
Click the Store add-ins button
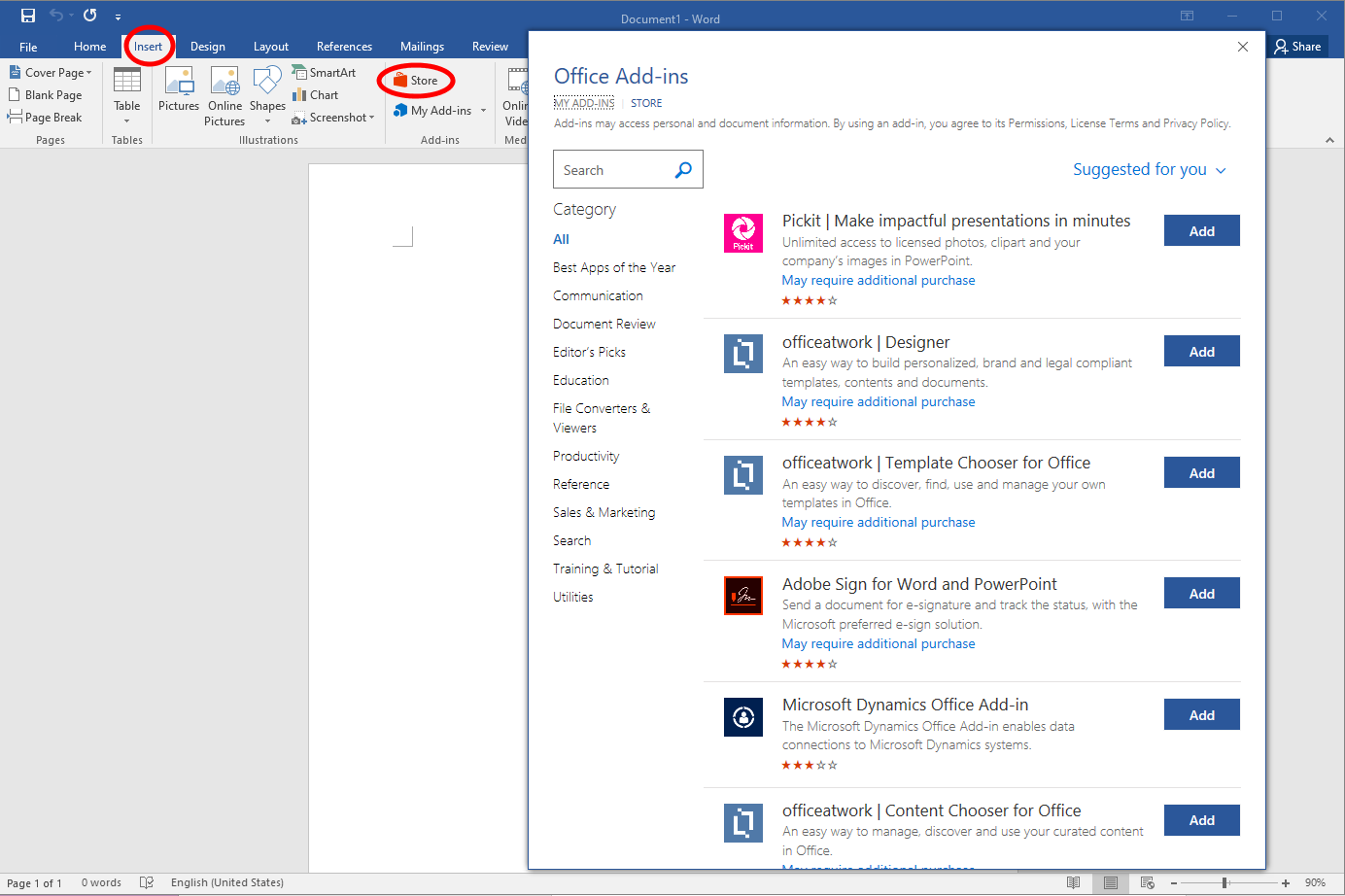[x=416, y=81]
